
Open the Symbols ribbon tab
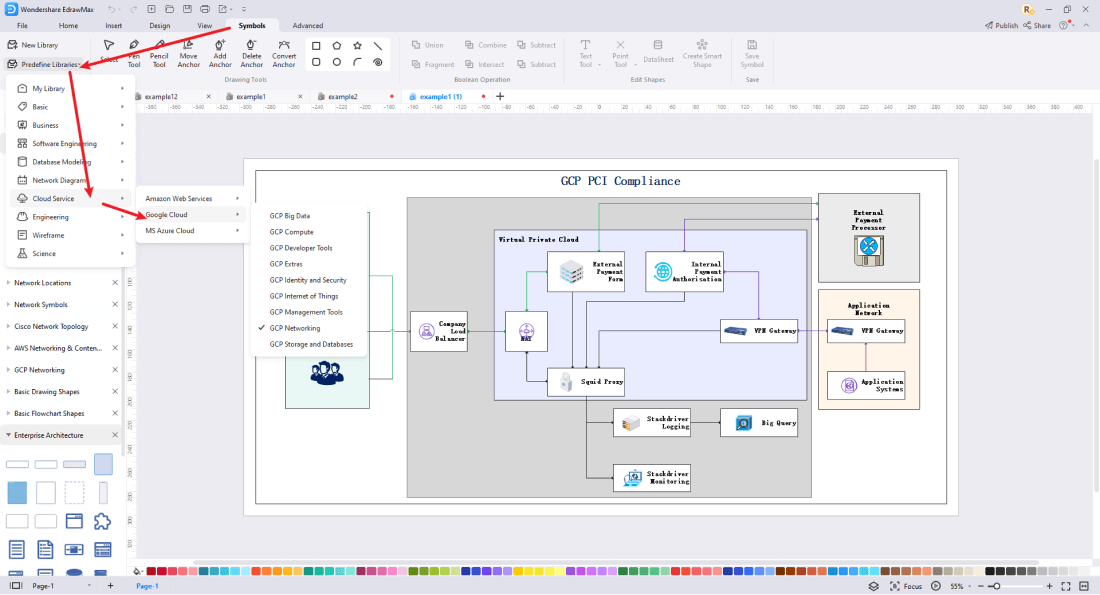252,25
